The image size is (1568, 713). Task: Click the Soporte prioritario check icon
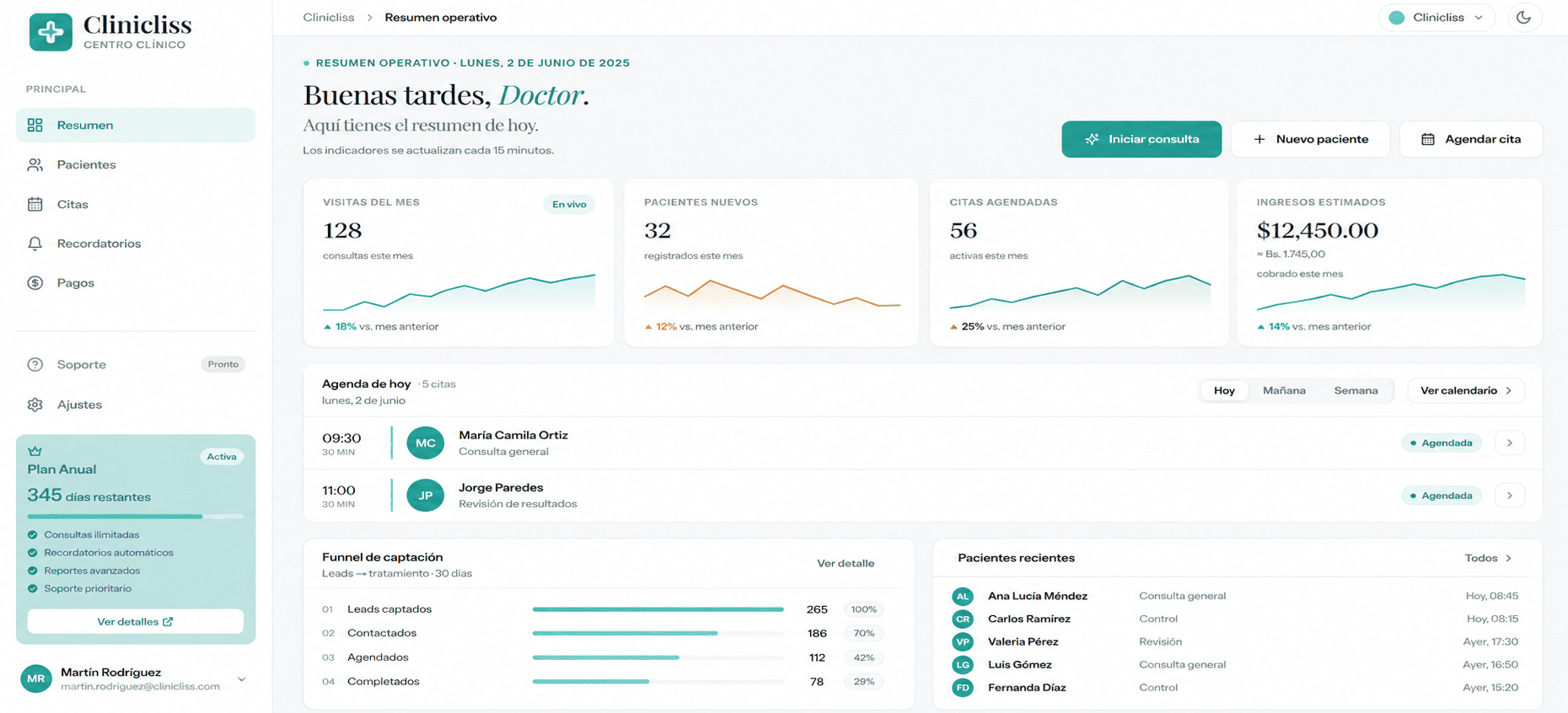(x=33, y=588)
